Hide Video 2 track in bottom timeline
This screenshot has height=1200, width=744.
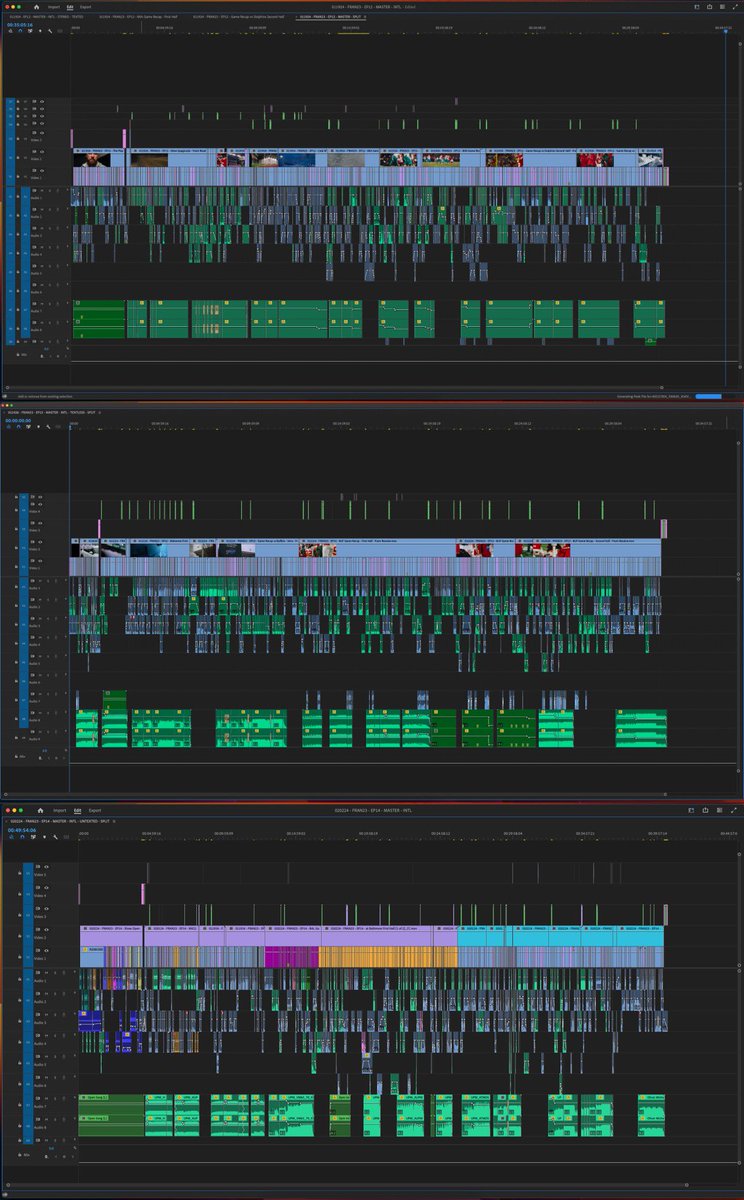point(46,929)
